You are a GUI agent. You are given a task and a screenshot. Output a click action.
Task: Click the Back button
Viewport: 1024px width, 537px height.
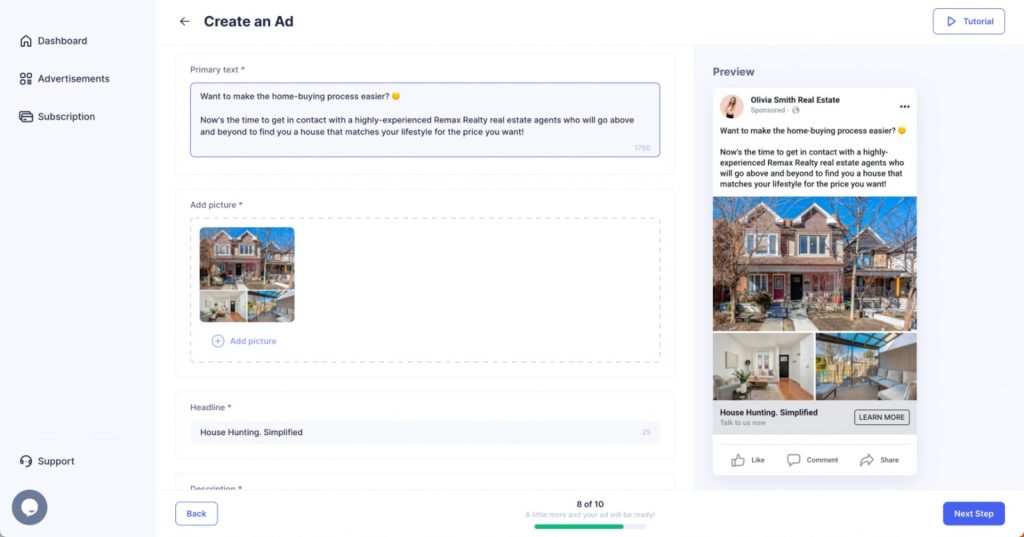(197, 513)
